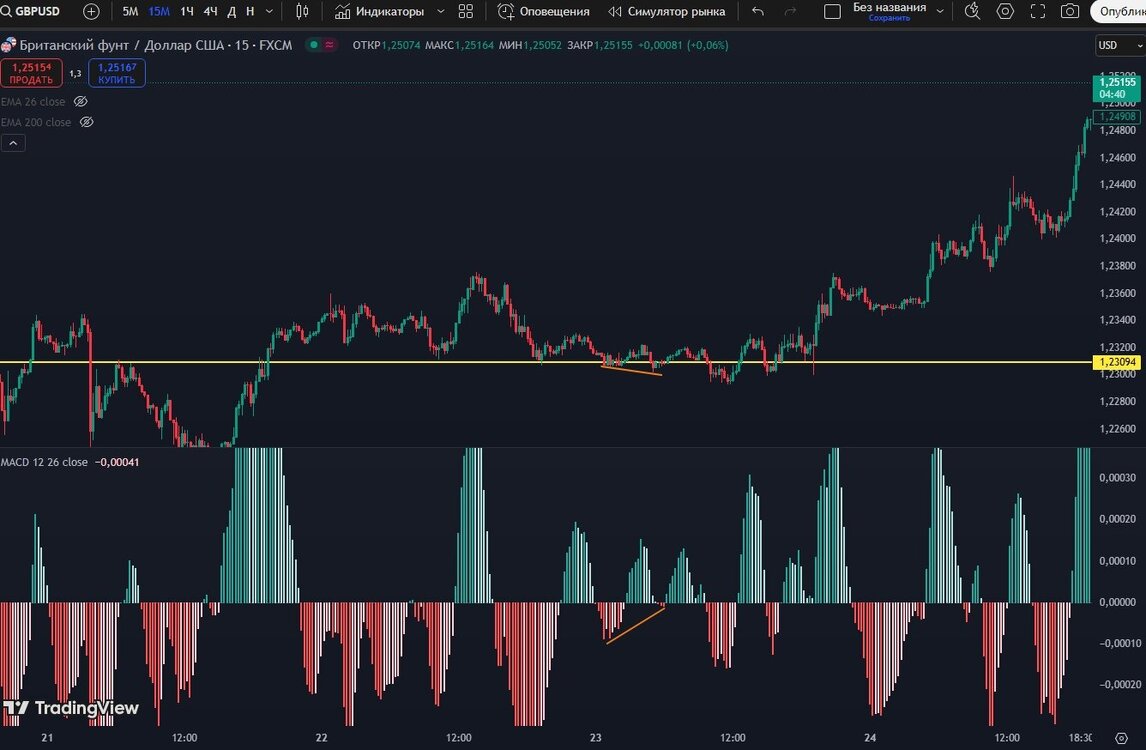
Task: Open quick search icon
Action: pos(972,11)
